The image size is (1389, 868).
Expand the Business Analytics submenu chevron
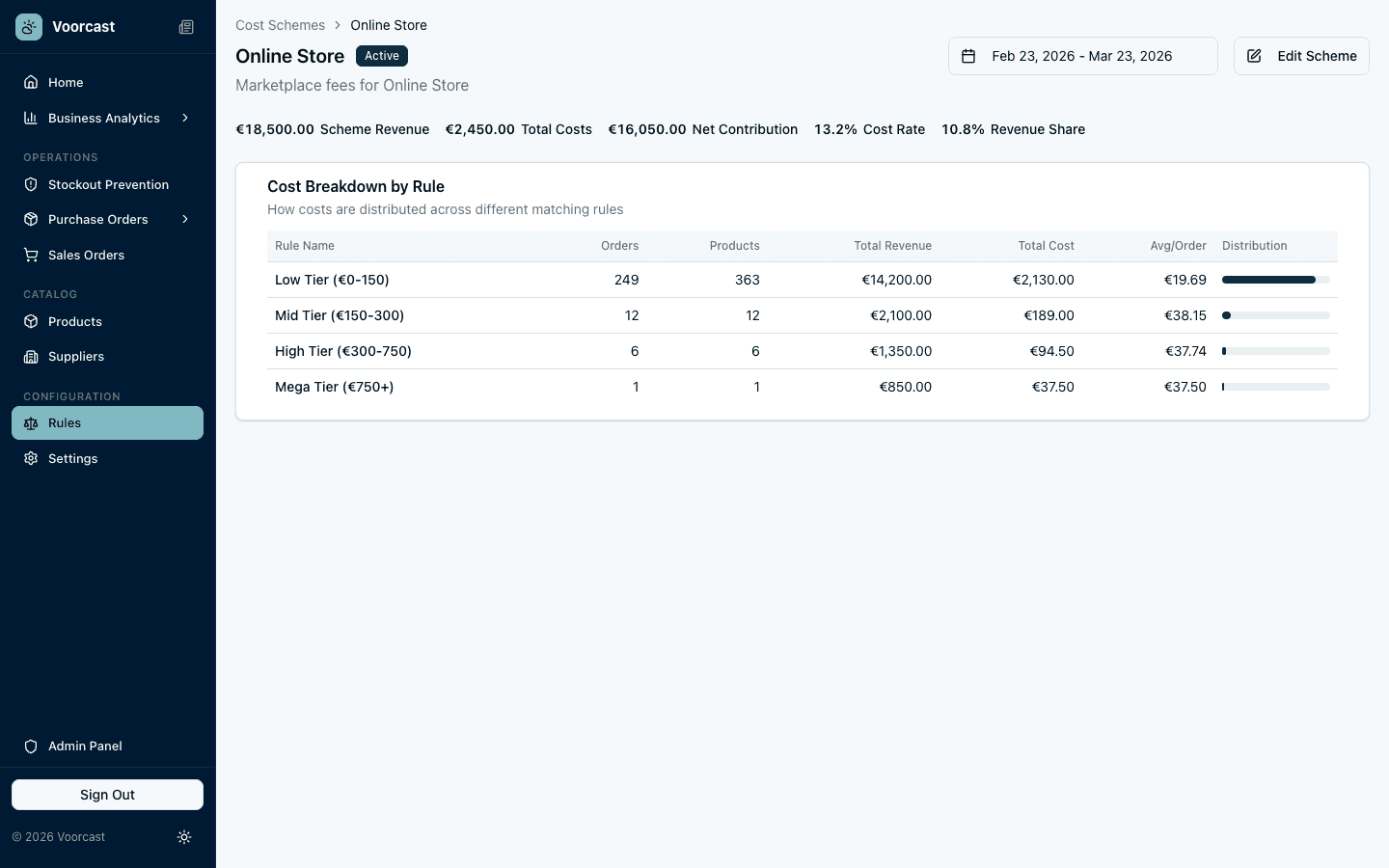185,118
